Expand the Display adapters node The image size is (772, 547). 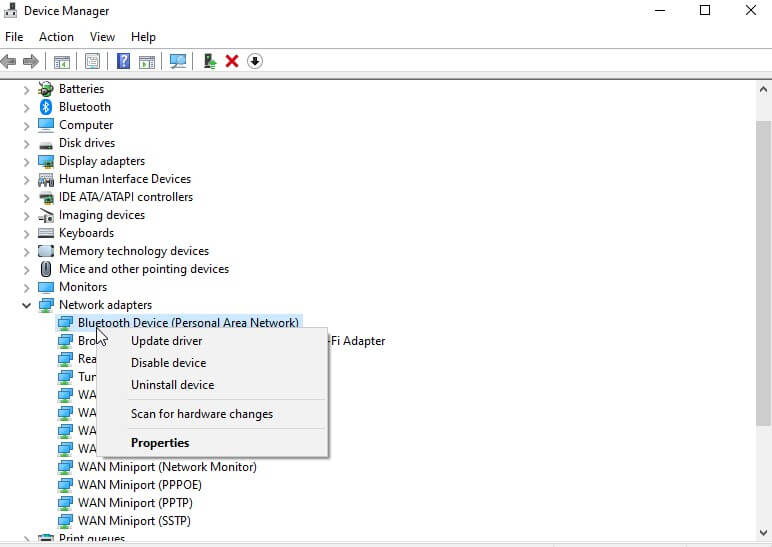tap(27, 162)
